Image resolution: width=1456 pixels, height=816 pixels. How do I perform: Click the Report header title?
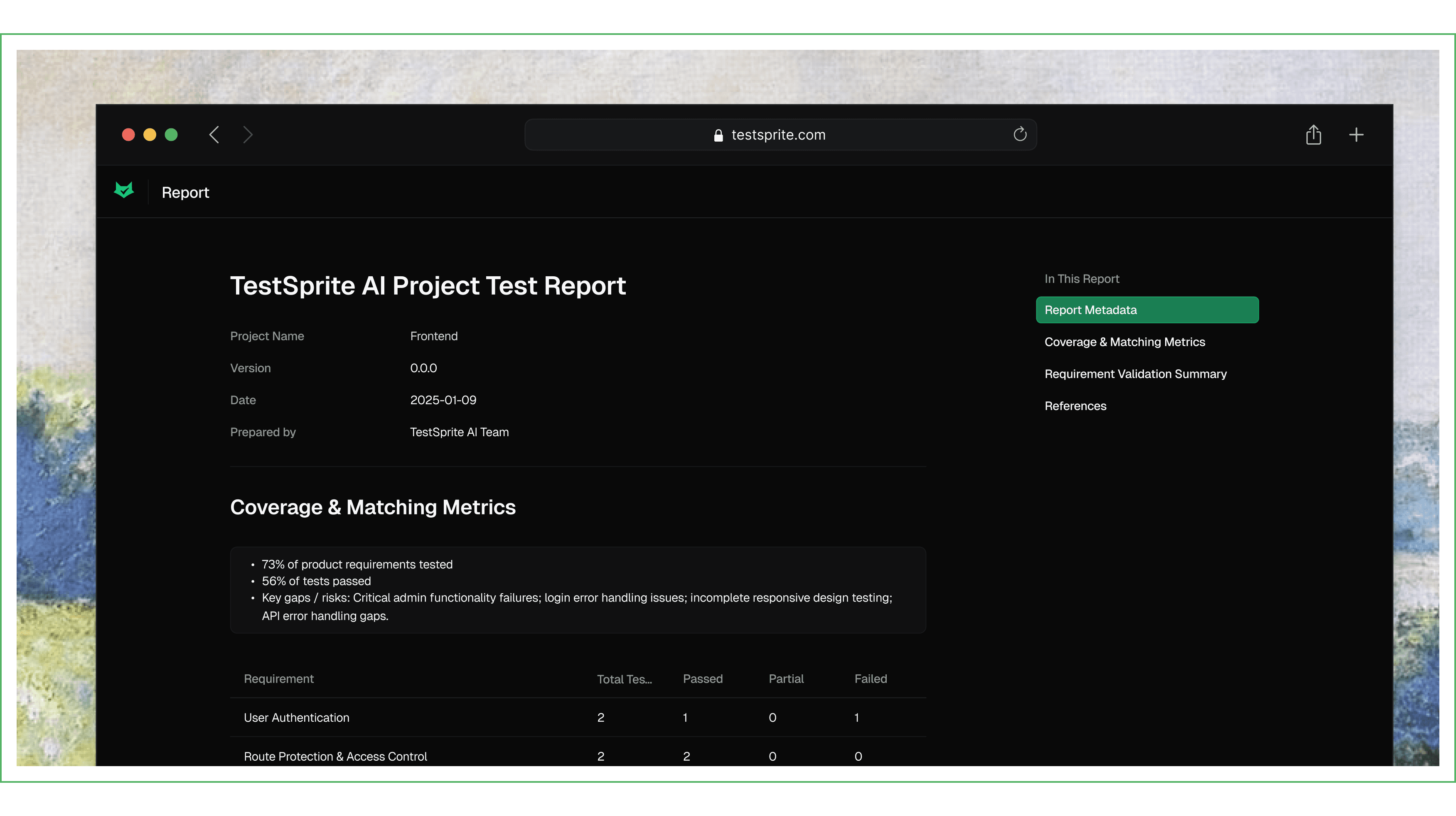click(185, 193)
